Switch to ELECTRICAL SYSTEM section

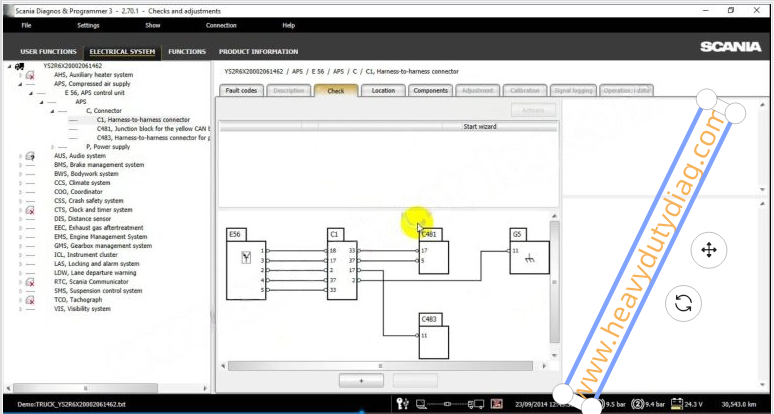pos(122,52)
